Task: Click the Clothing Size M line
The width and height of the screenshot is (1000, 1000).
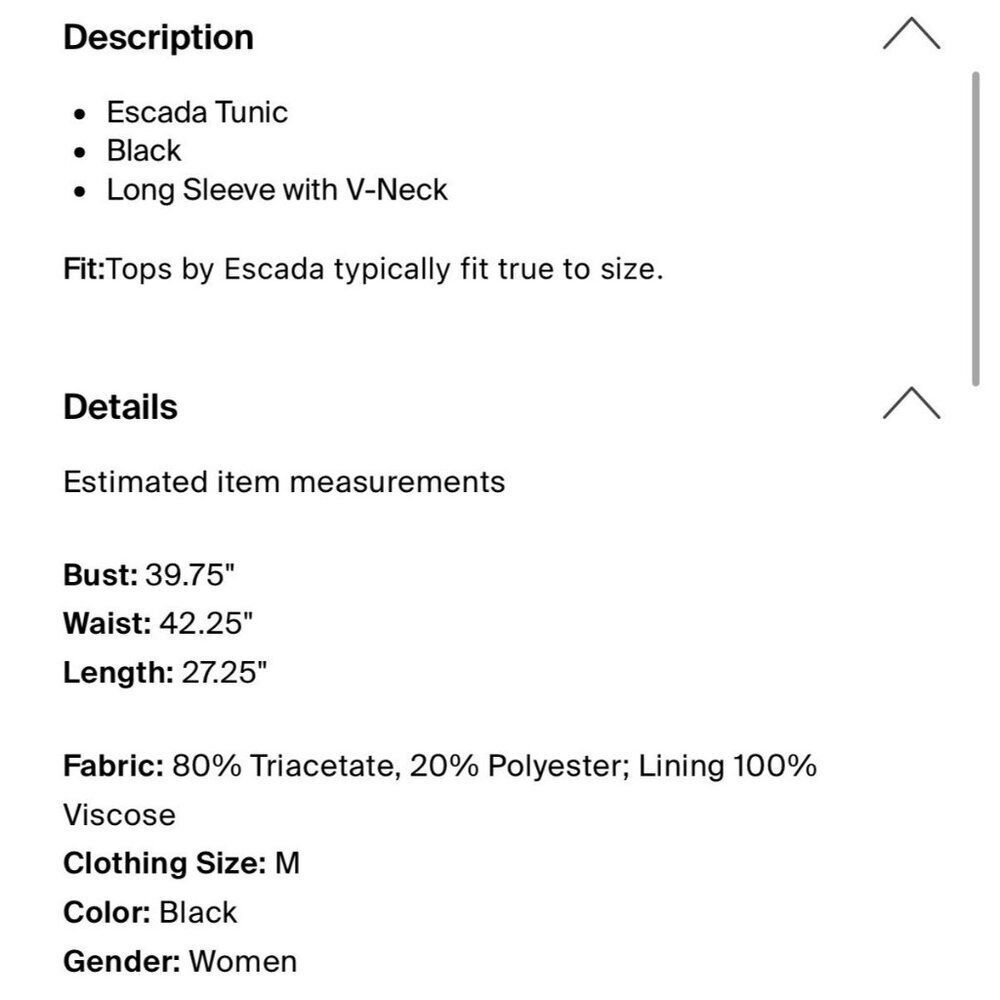Action: [181, 863]
